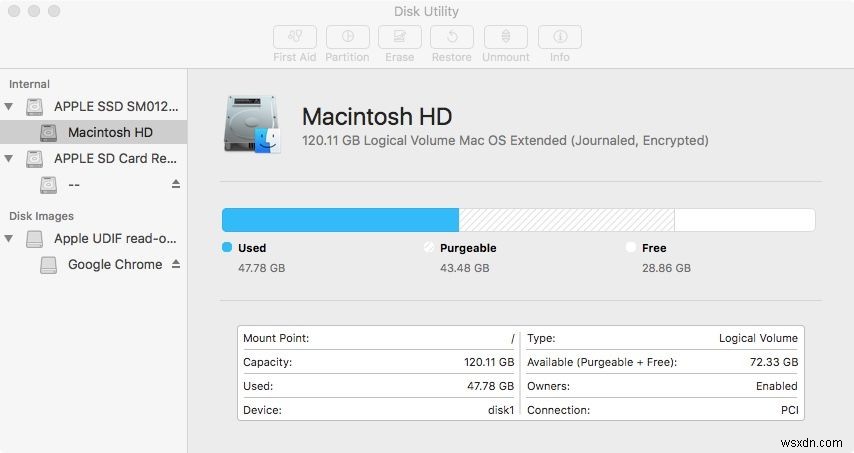Eject the '--' SD card volume

175,184
